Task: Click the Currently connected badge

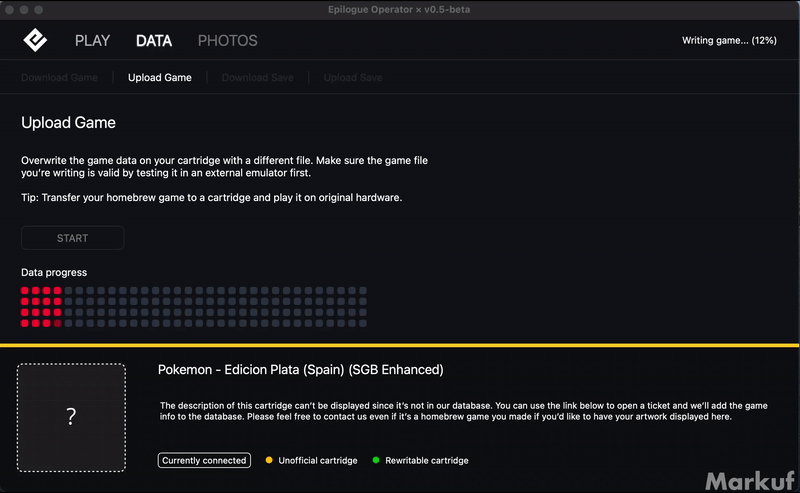Action: [x=204, y=460]
